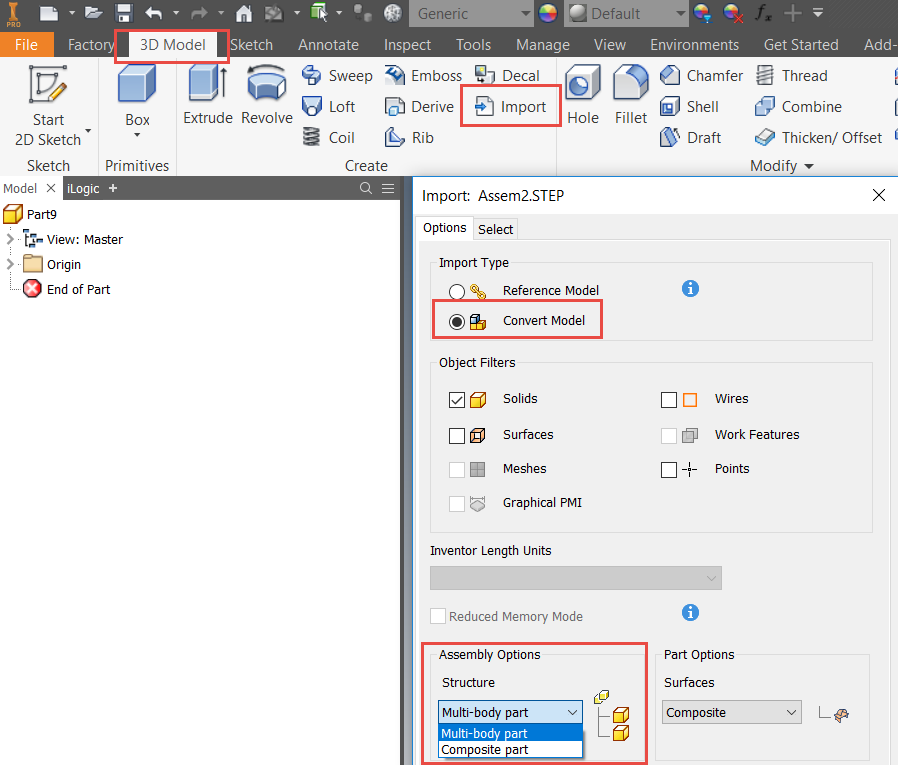This screenshot has height=765, width=898.
Task: Check the Graphical PMI checkbox
Action: click(456, 504)
